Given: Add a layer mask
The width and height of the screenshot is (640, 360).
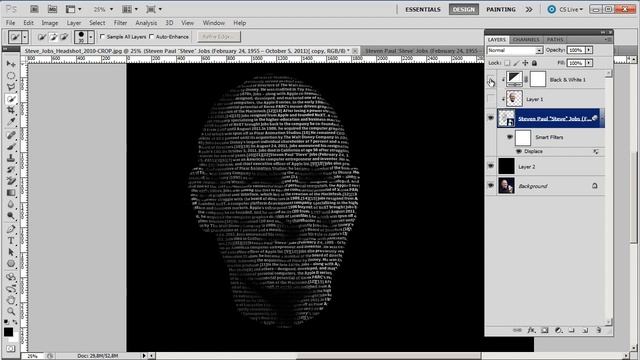Looking at the screenshot, I should (544, 330).
